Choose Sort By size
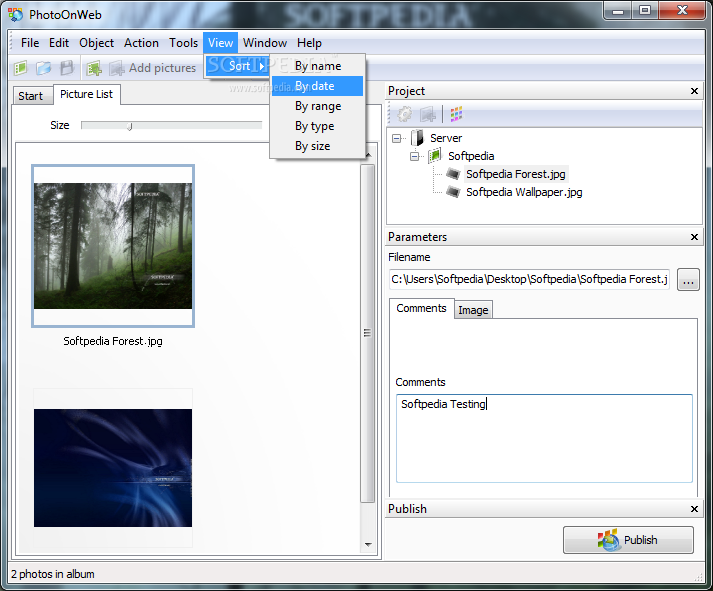 317,146
